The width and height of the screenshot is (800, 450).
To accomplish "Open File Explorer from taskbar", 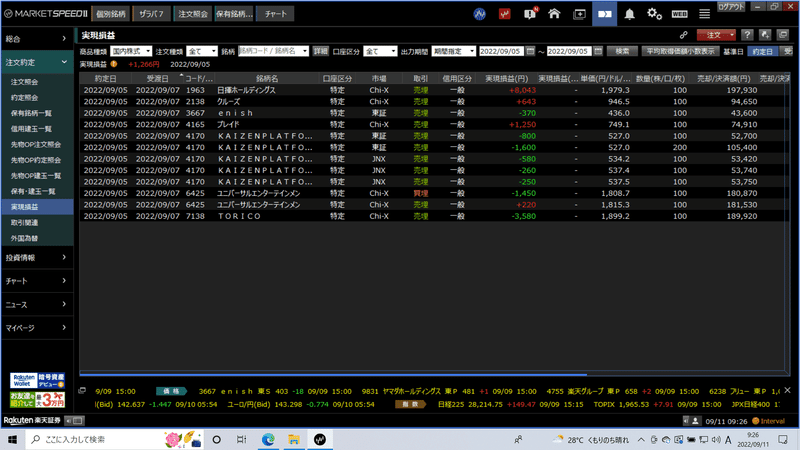I will 294,439.
